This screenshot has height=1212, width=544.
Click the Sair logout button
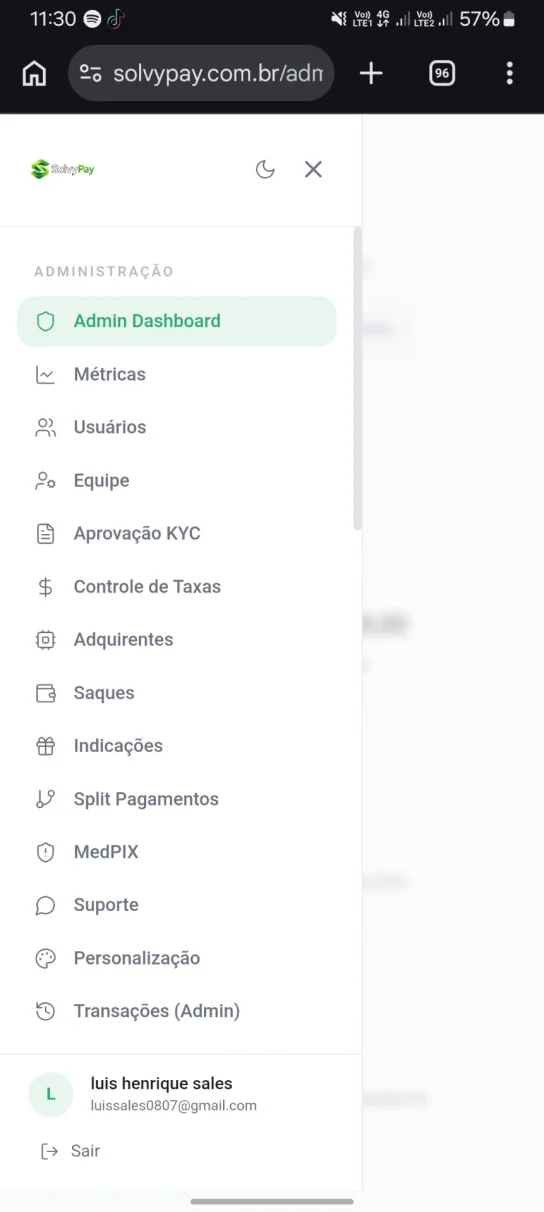[x=70, y=1151]
